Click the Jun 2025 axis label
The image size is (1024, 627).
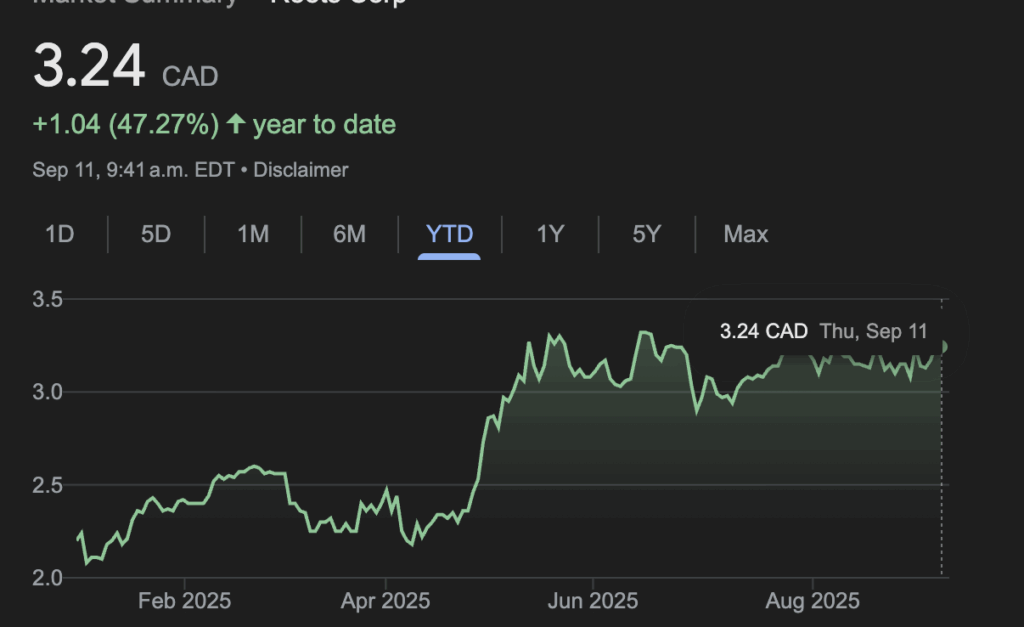[x=593, y=601]
